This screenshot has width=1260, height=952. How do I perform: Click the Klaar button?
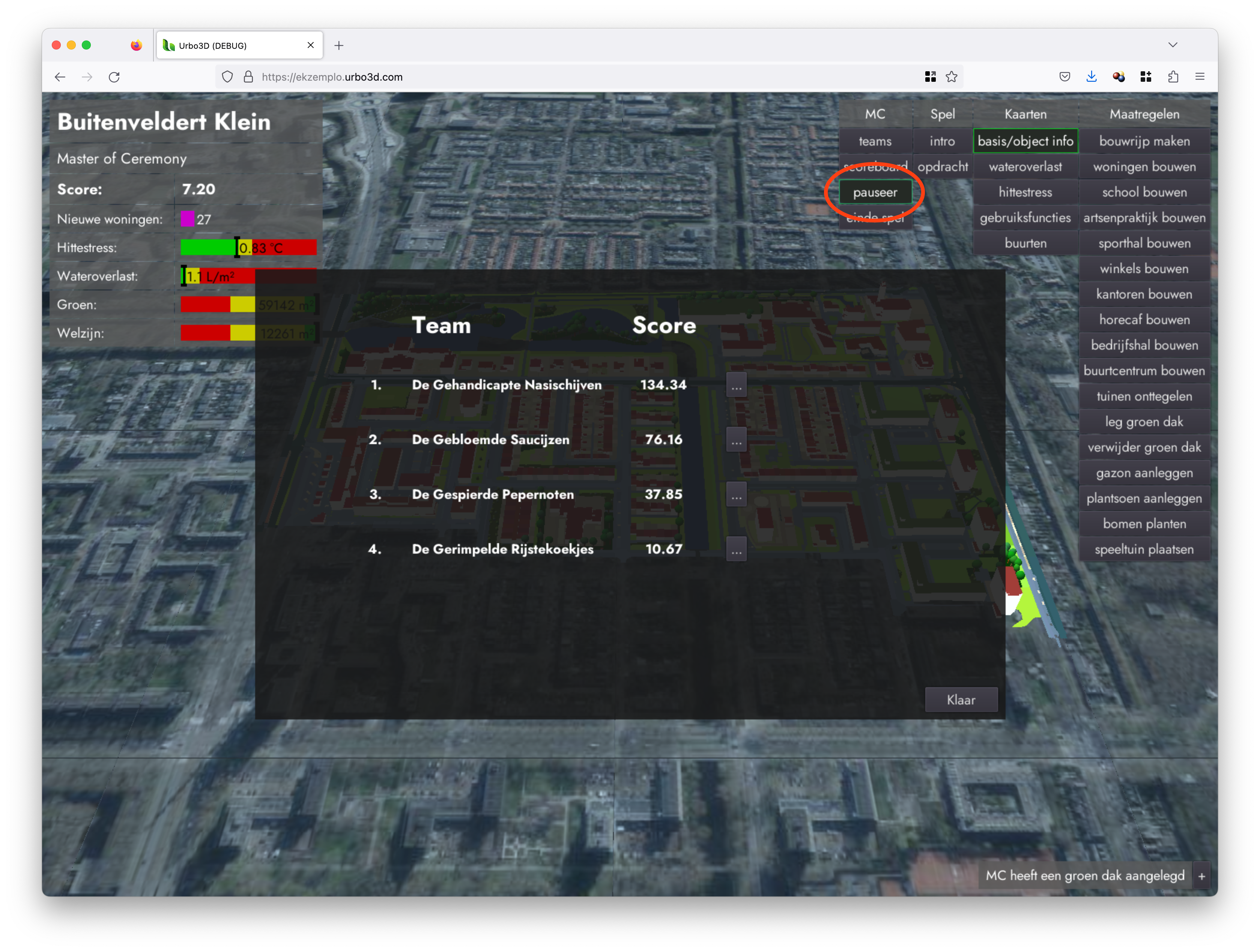961,700
